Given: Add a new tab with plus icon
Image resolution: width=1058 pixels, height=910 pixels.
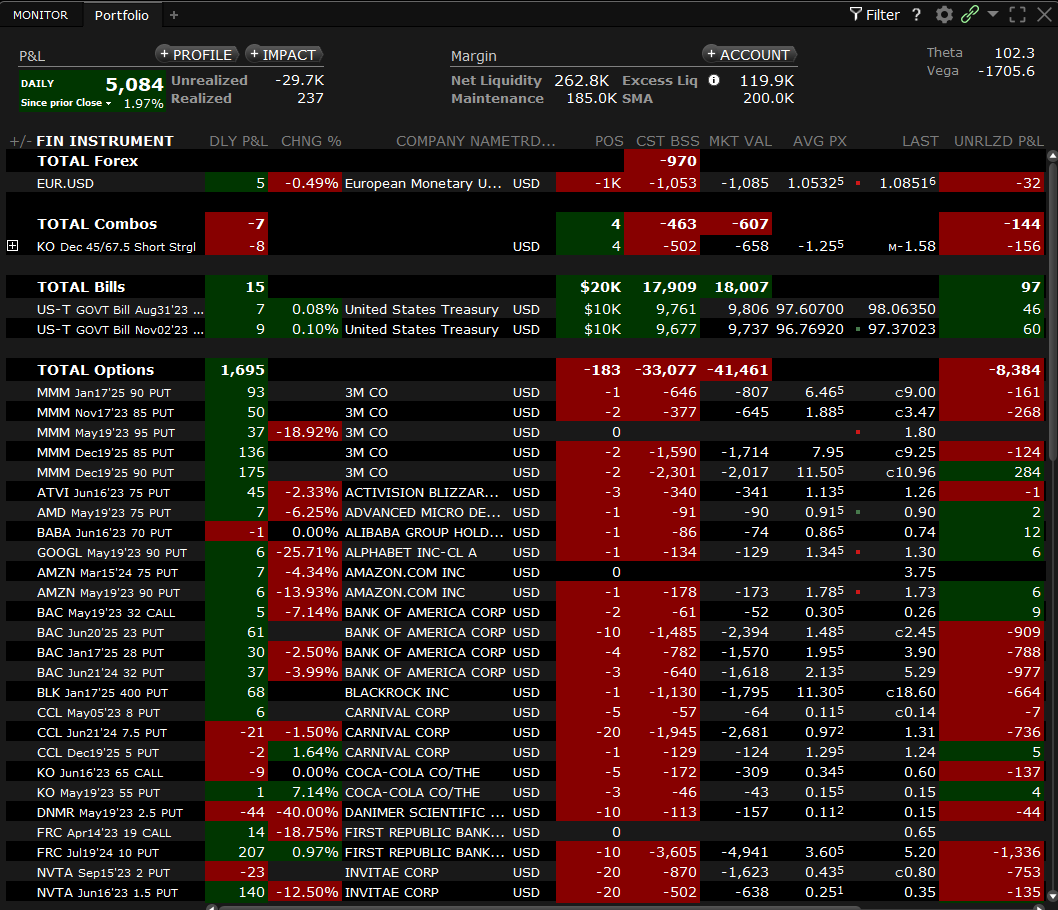Looking at the screenshot, I should [174, 15].
